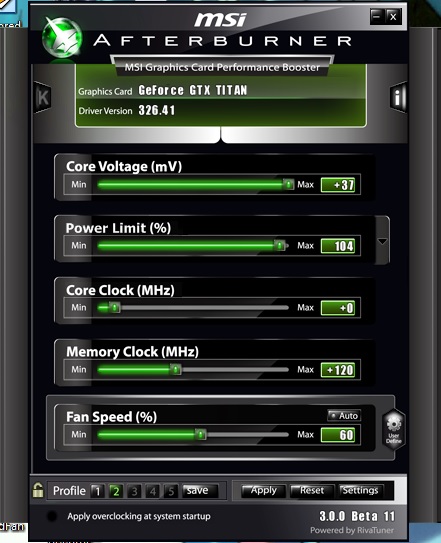Toggle the fan speed Auto button
This screenshot has height=543, width=441.
pyautogui.click(x=344, y=416)
